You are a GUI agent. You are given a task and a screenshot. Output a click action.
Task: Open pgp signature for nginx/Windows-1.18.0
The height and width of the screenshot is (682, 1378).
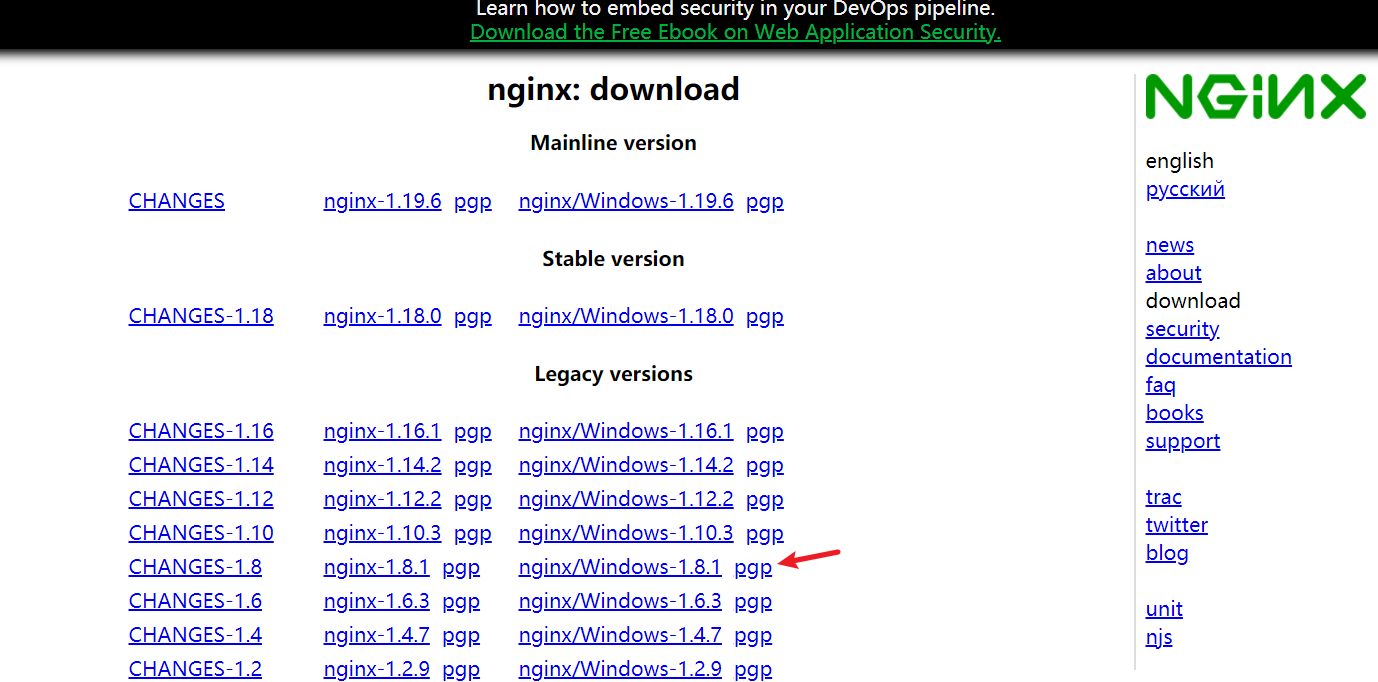pyautogui.click(x=765, y=317)
